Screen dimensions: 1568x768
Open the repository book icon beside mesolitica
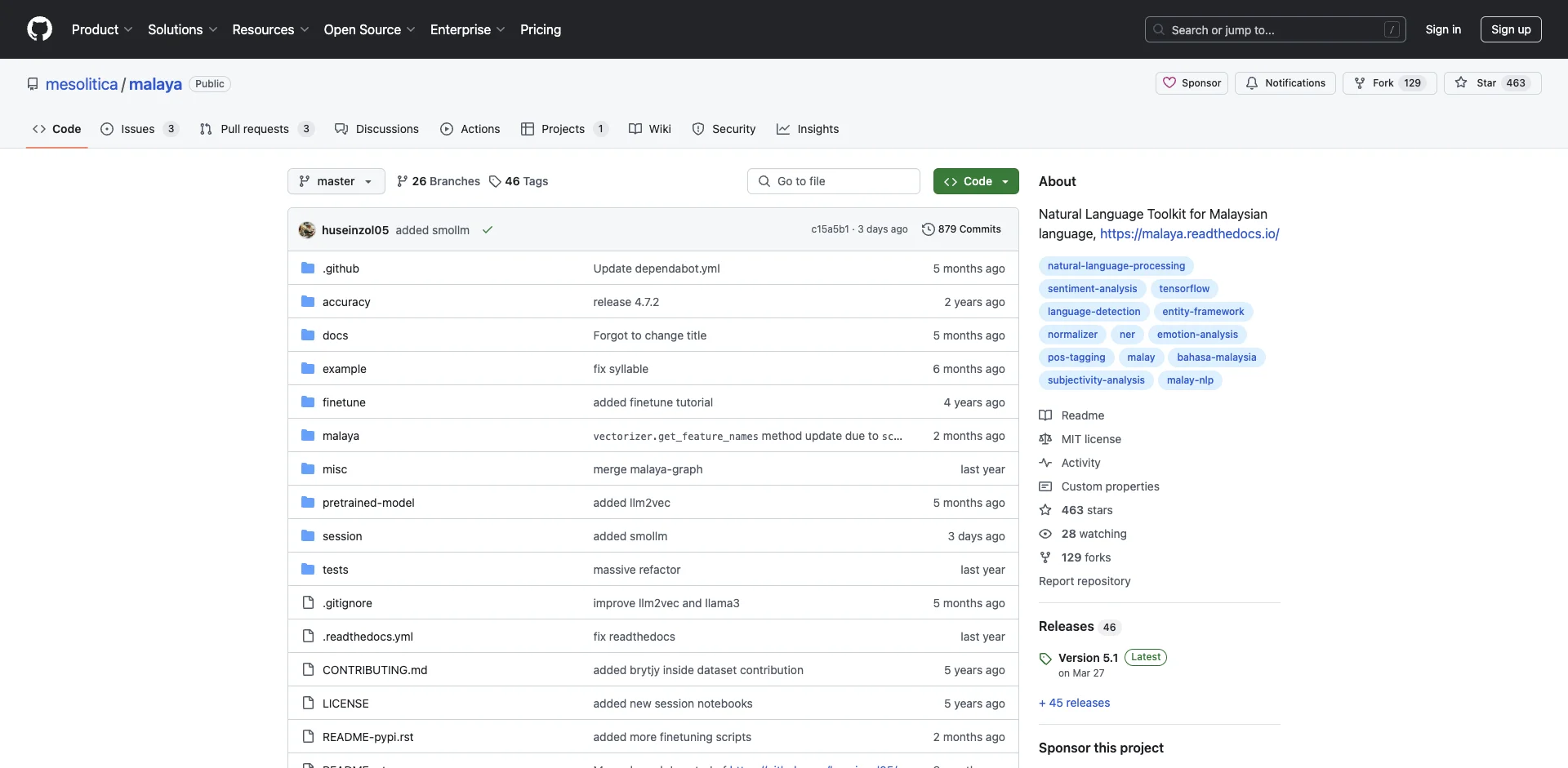tap(33, 84)
